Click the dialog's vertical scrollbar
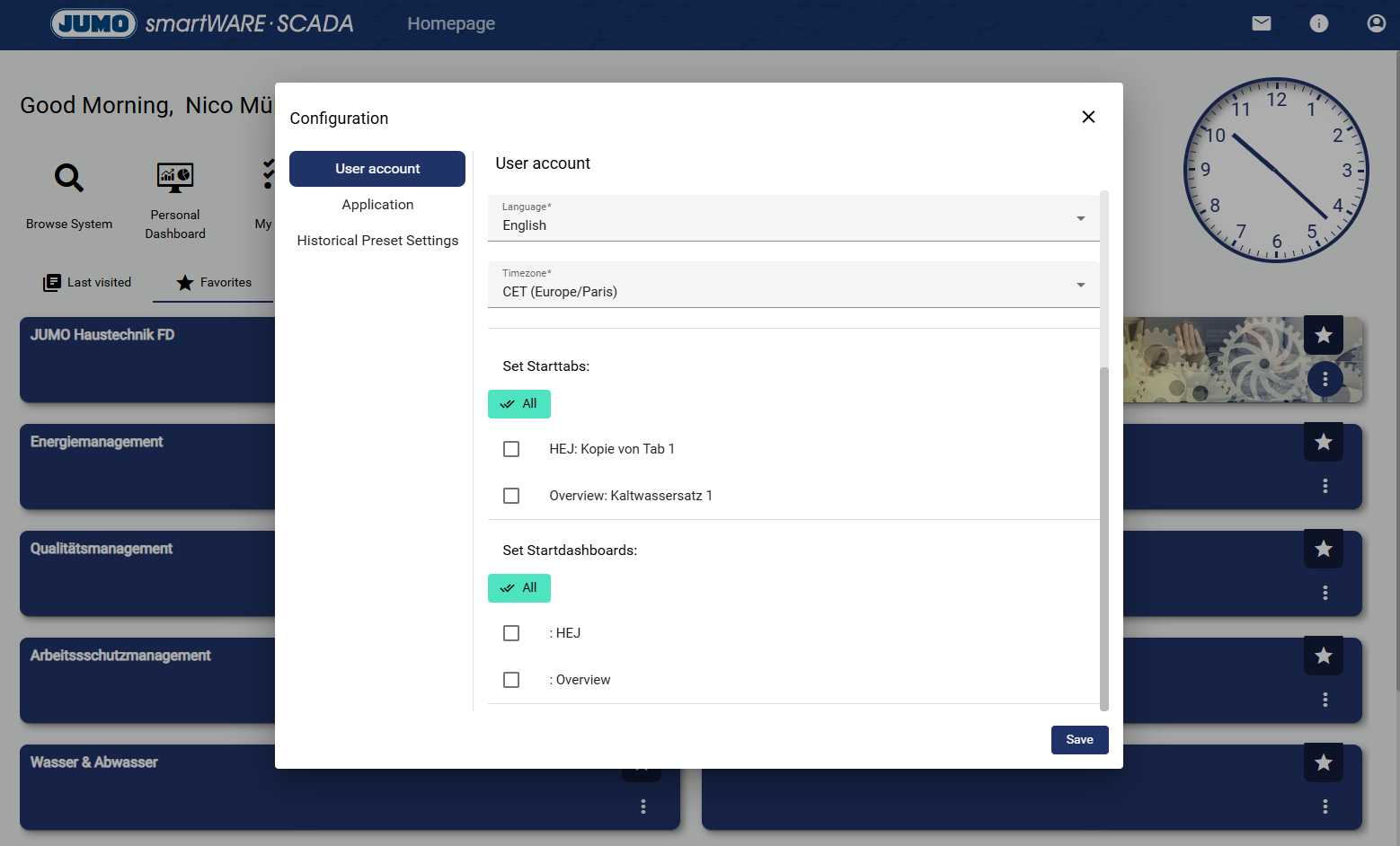1400x846 pixels. tap(1104, 539)
